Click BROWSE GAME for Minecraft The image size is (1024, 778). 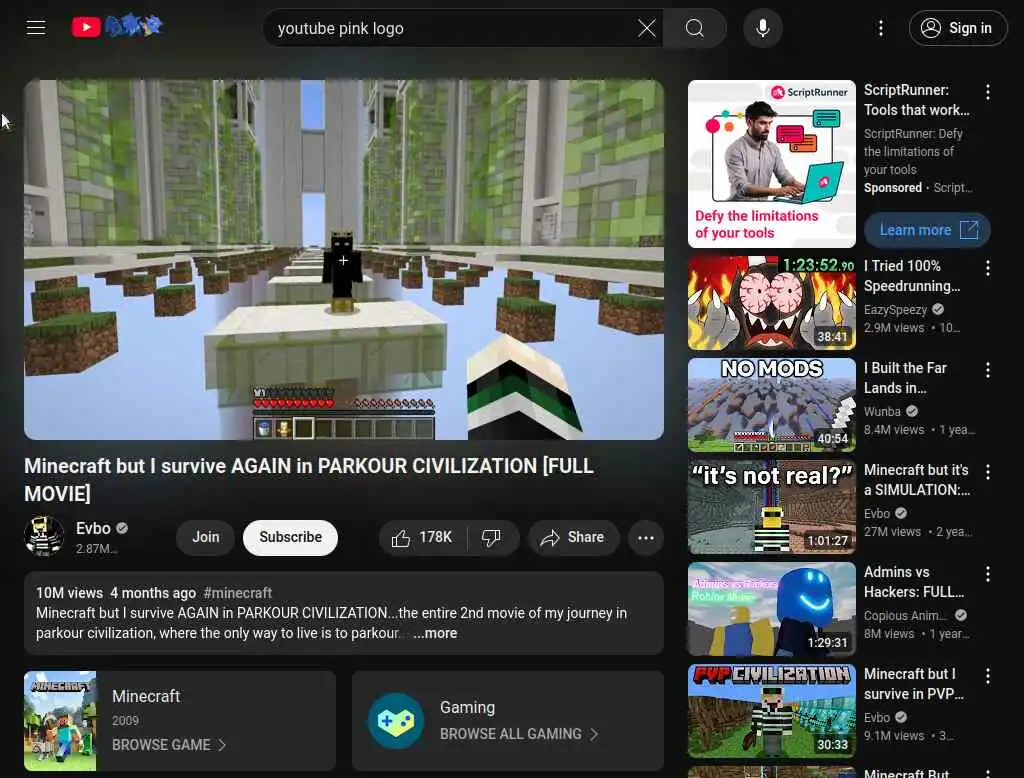(161, 745)
